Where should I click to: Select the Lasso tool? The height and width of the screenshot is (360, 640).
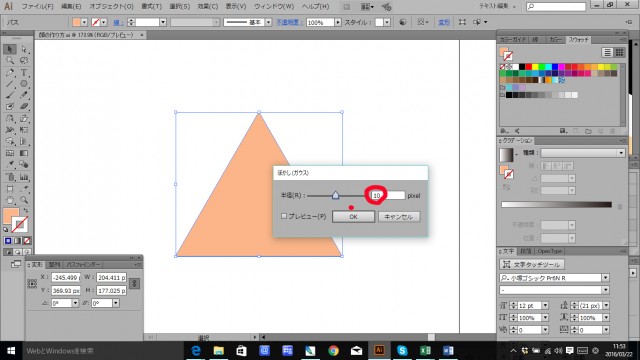coord(24,61)
